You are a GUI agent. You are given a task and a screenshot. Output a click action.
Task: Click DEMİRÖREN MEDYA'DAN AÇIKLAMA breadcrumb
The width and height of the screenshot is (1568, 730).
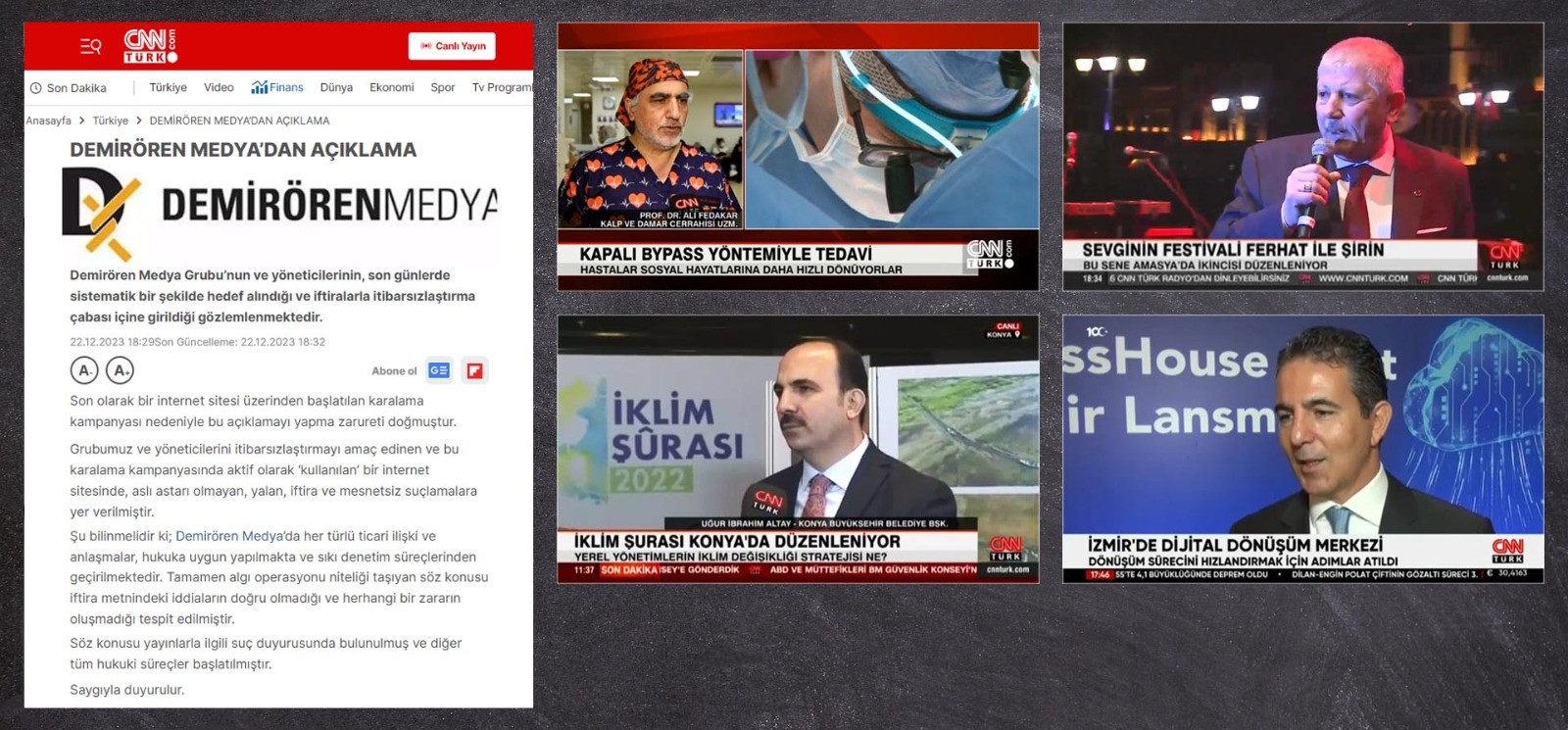(239, 121)
